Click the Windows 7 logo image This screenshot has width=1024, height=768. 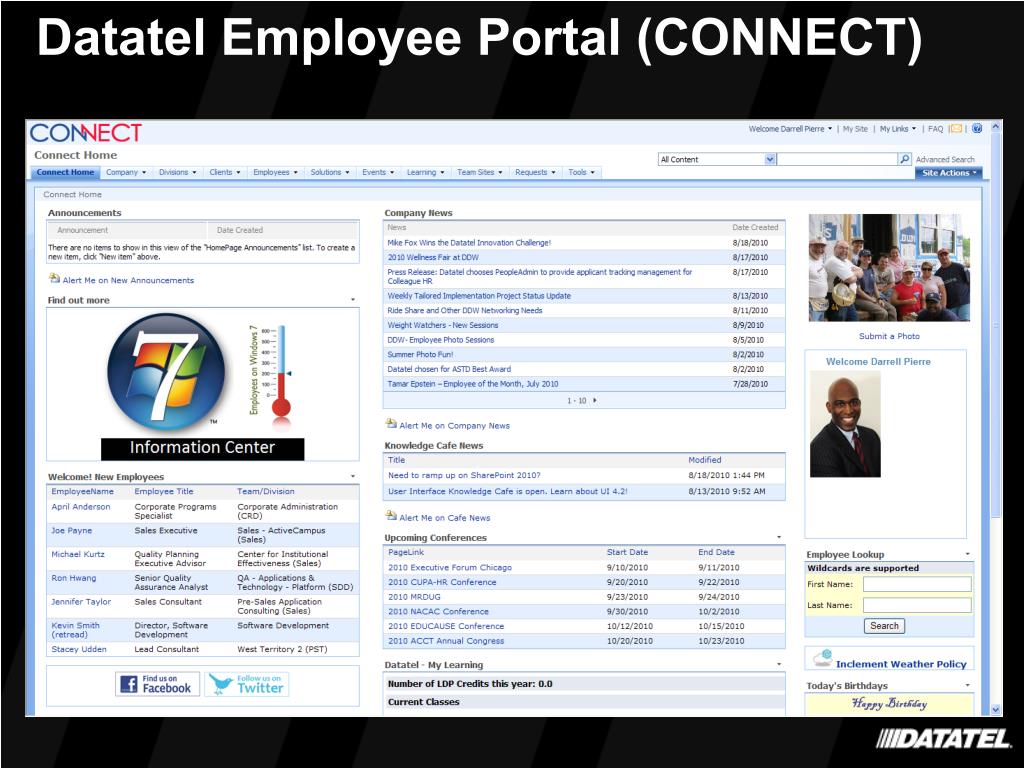[166, 372]
